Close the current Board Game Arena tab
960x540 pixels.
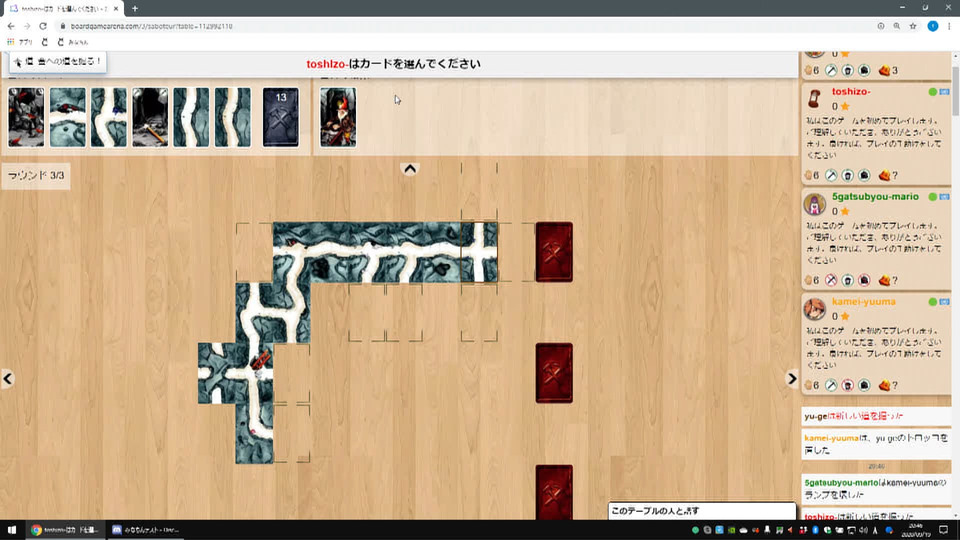pos(116,9)
